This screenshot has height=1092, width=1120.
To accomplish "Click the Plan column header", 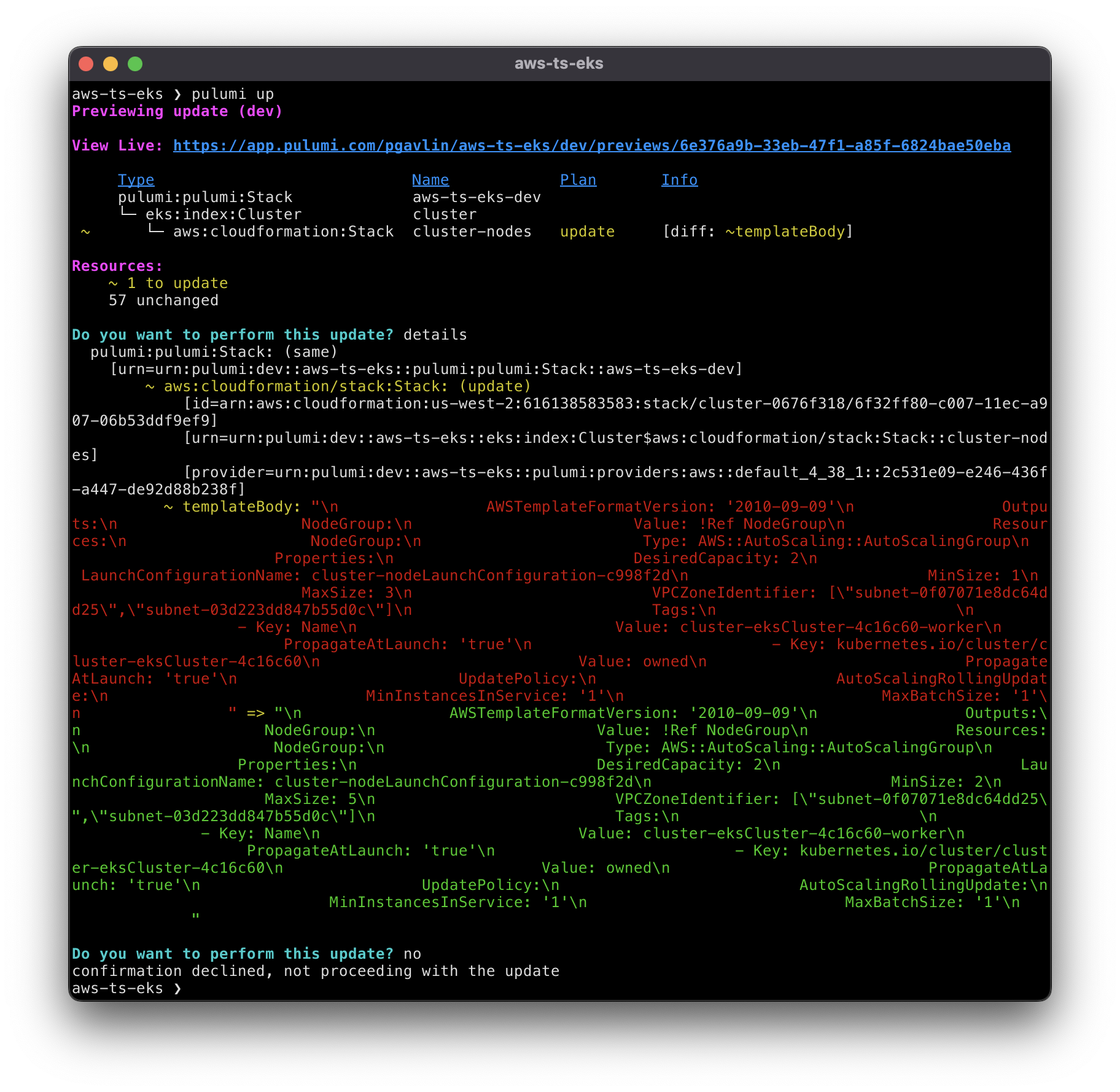I will (x=578, y=180).
